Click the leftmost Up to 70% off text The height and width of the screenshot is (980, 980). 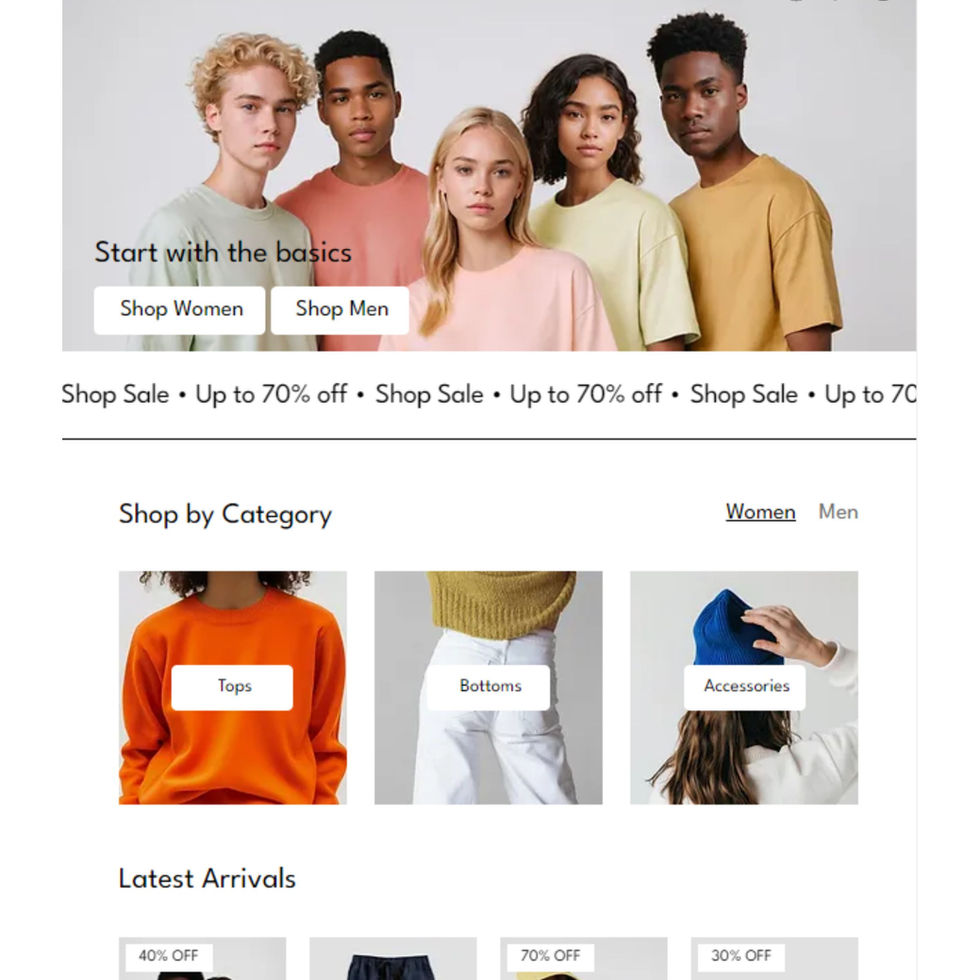coord(271,394)
